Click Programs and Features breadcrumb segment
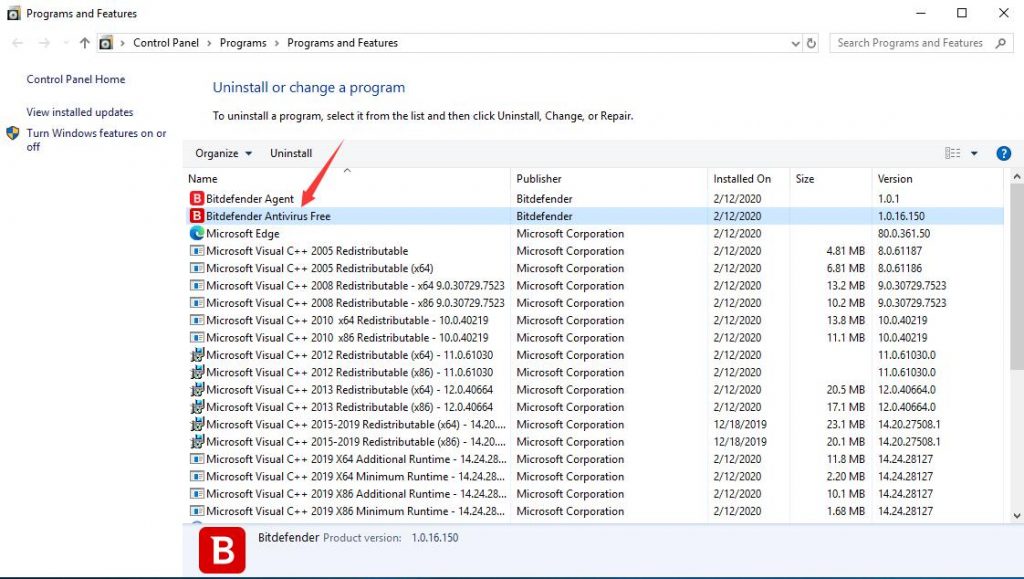Viewport: 1024px width, 579px height. click(342, 43)
